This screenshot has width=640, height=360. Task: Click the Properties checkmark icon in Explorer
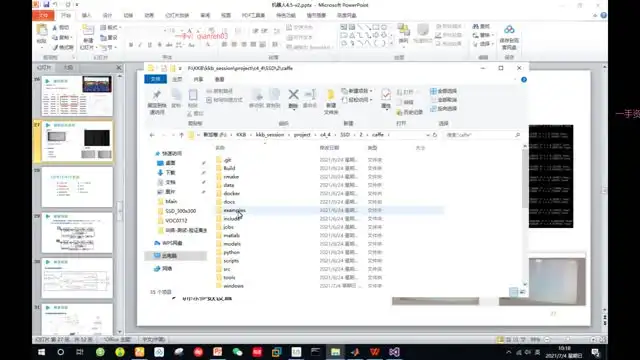[386, 95]
